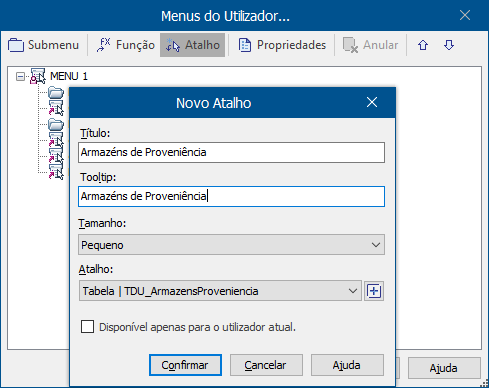Image resolution: width=489 pixels, height=388 pixels.
Task: Select the Função fx toolbar icon
Action: coord(103,45)
